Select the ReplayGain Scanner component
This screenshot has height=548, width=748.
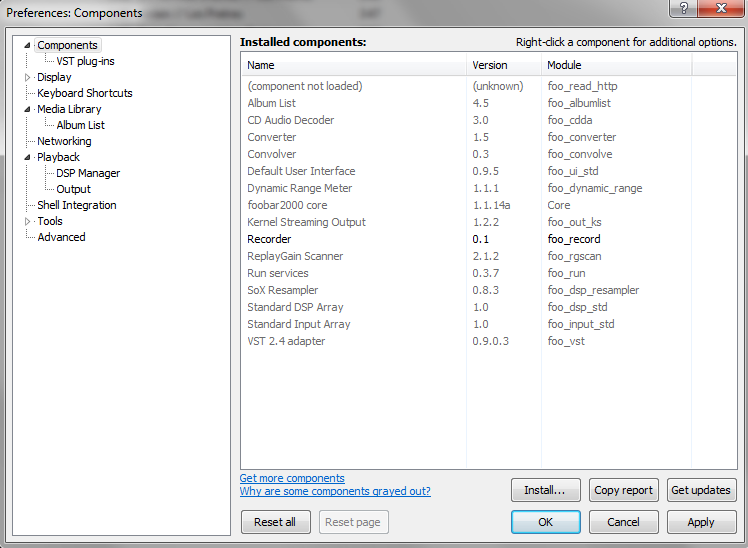[488, 256]
